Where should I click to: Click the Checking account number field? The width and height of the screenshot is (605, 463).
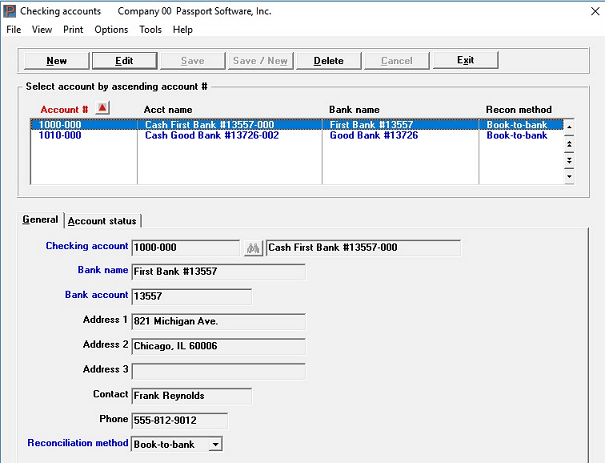tap(186, 248)
